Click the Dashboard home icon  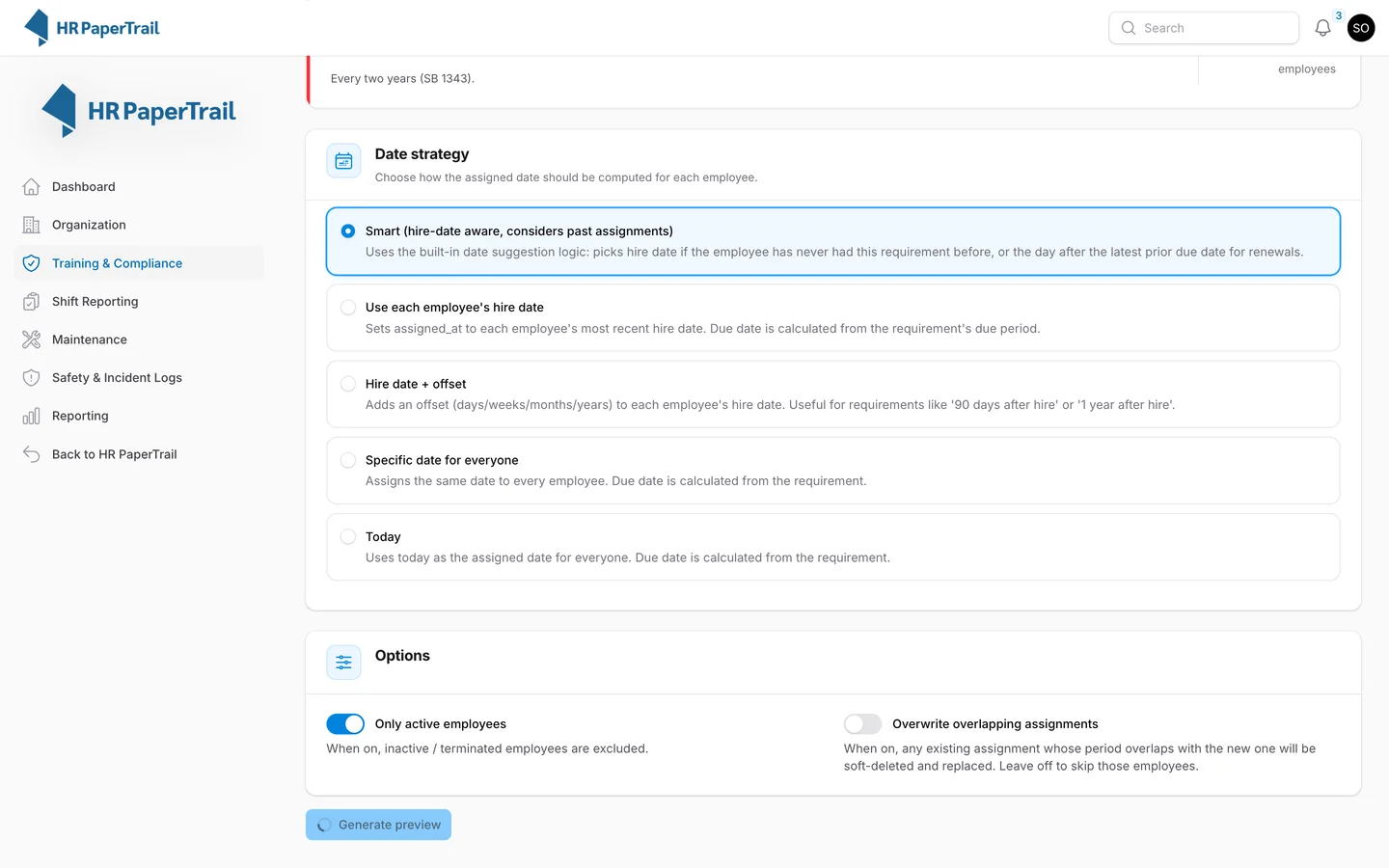[32, 187]
